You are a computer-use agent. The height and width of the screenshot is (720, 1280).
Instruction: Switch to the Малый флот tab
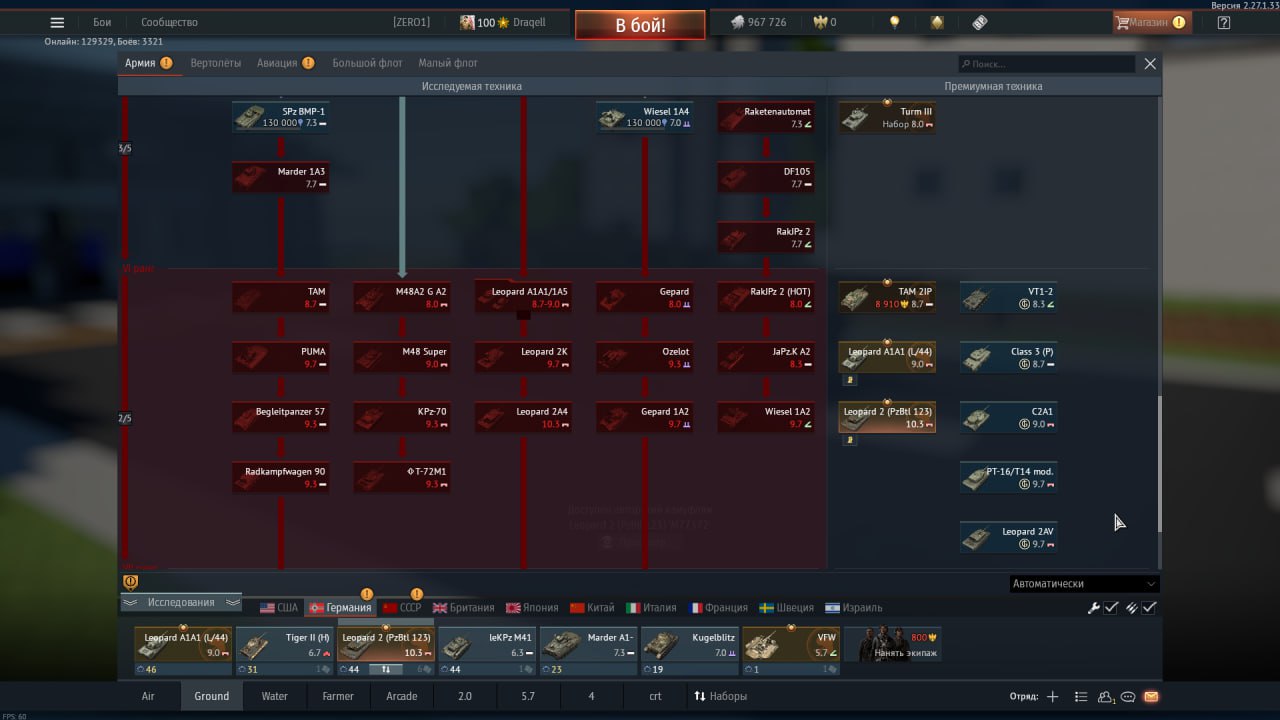448,63
